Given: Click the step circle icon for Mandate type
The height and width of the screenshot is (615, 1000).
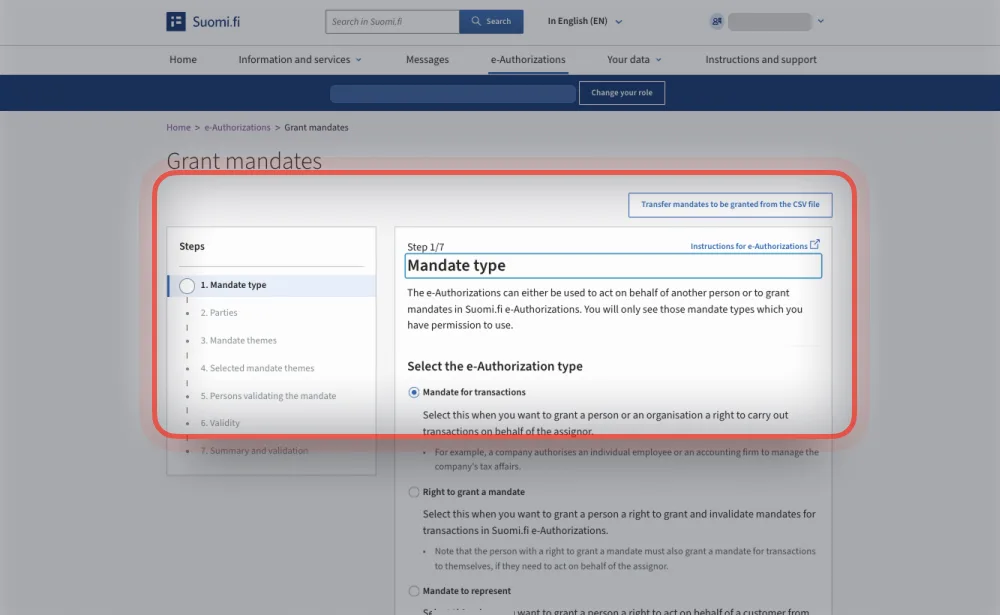Looking at the screenshot, I should (x=187, y=285).
